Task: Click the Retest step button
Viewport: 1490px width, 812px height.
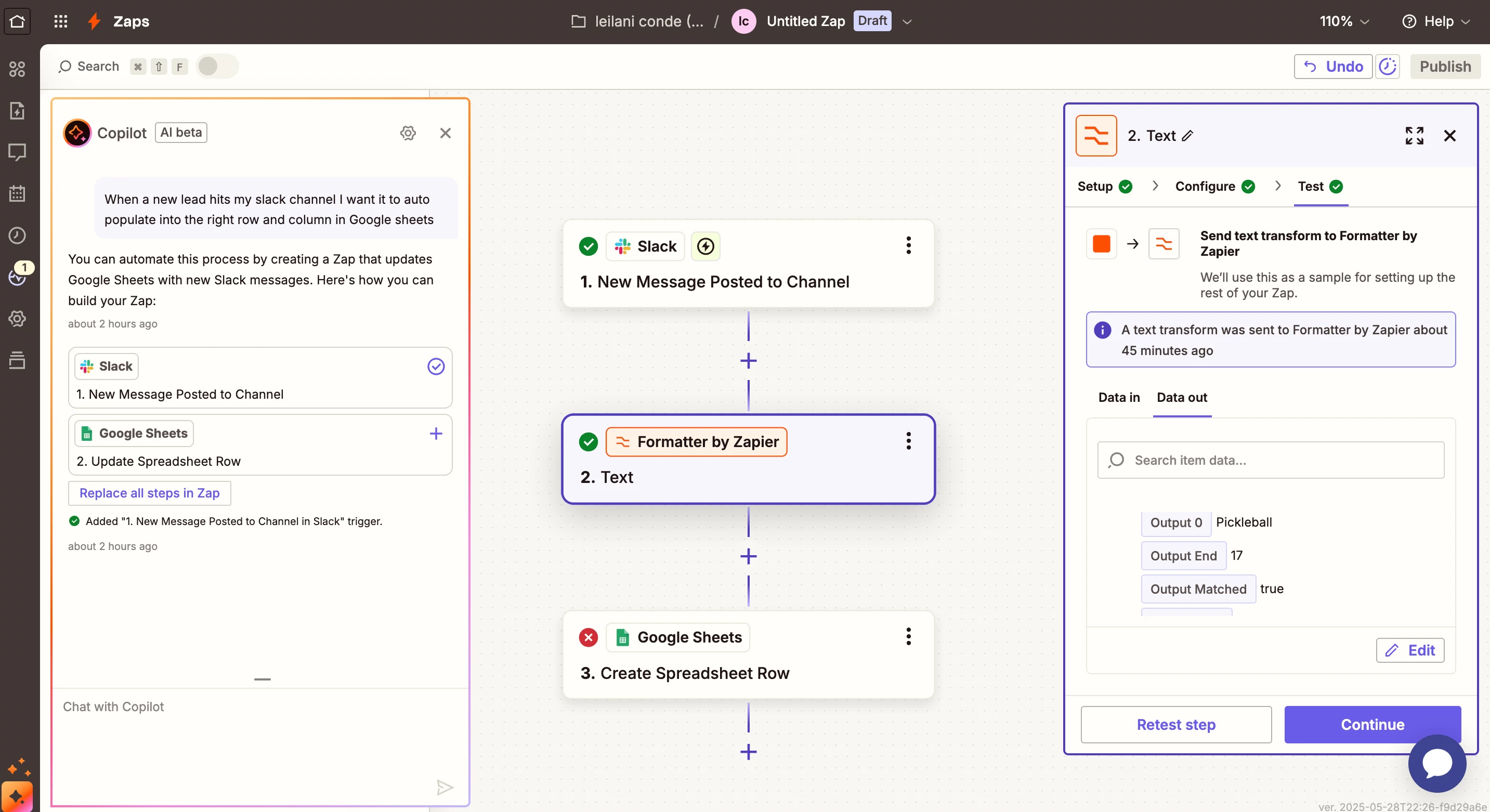Action: pyautogui.click(x=1176, y=724)
